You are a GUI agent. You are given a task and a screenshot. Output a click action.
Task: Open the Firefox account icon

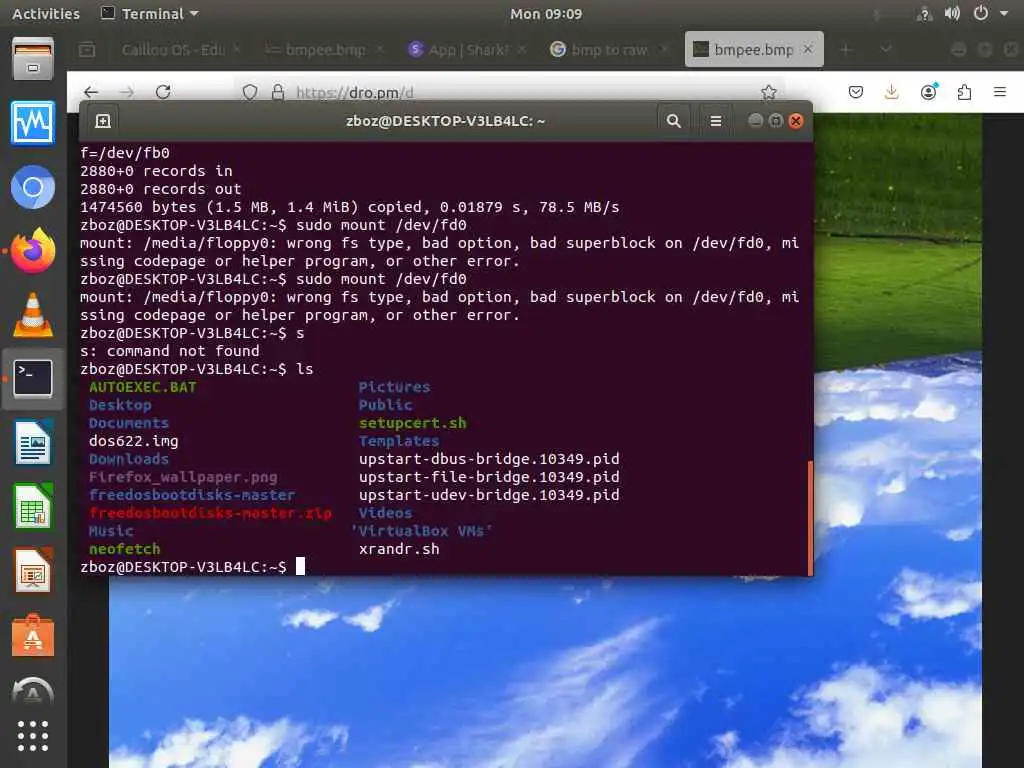[x=928, y=92]
